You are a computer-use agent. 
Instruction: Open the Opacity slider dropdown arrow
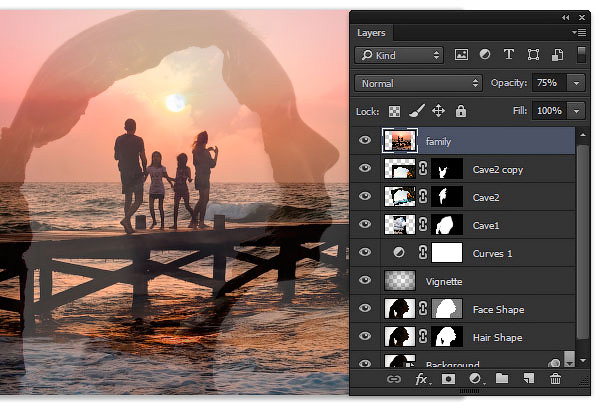coord(576,83)
